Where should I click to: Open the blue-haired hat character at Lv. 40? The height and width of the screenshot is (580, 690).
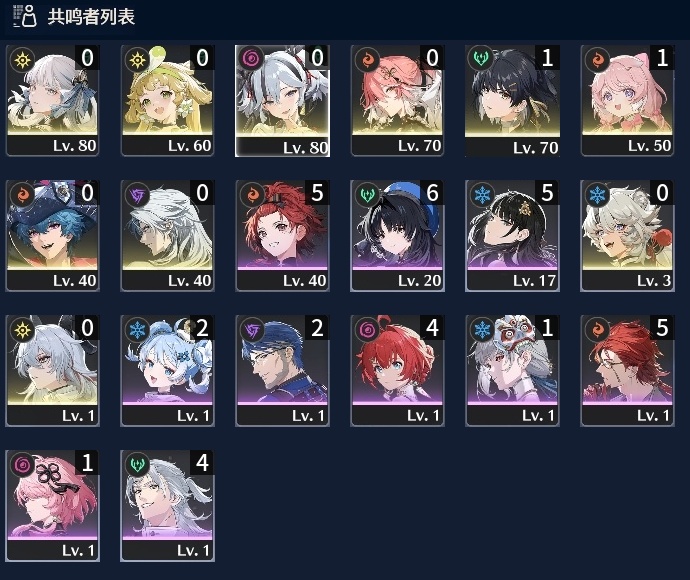pyautogui.click(x=52, y=235)
